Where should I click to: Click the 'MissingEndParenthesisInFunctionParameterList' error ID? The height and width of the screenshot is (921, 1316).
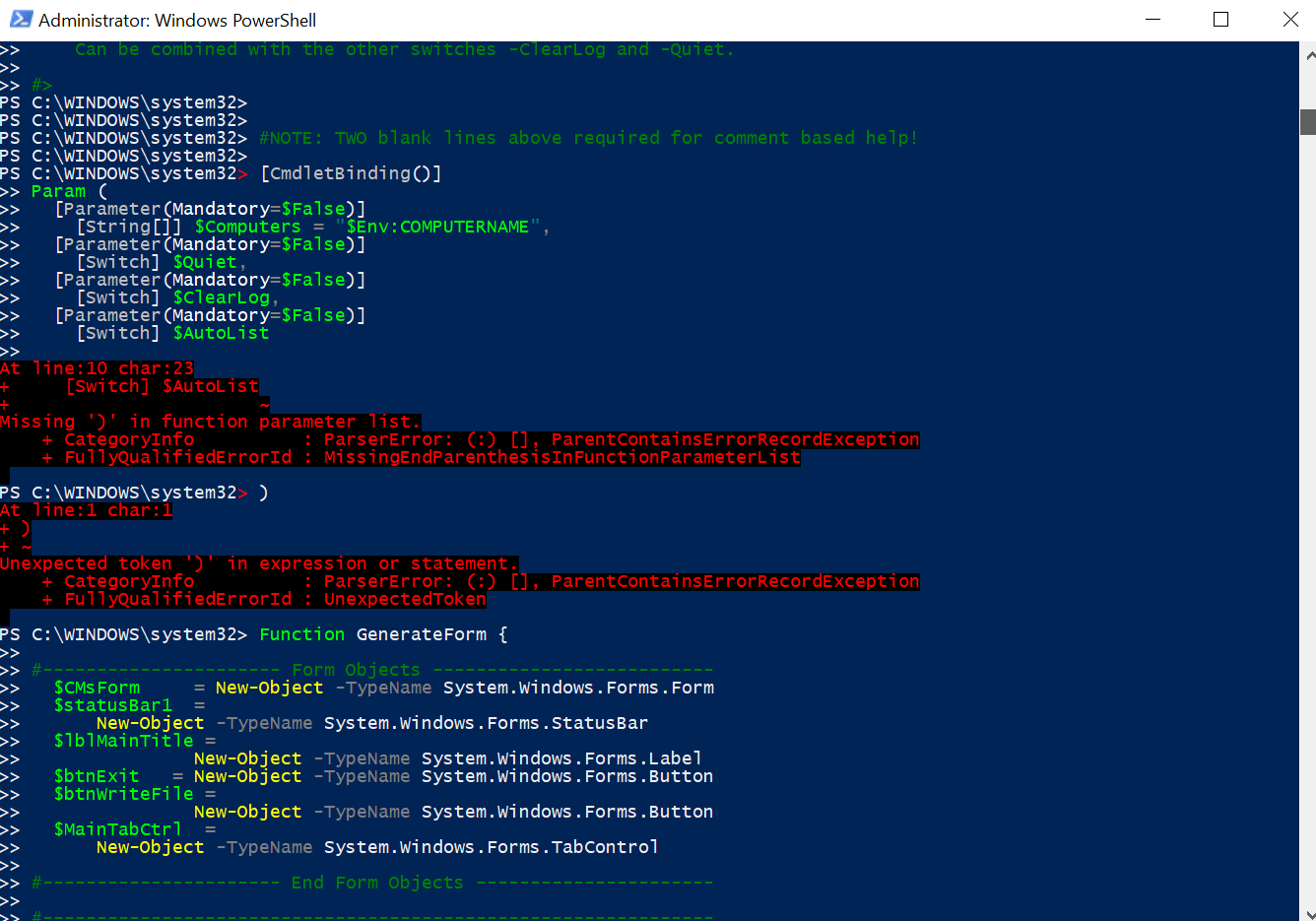[x=561, y=457]
